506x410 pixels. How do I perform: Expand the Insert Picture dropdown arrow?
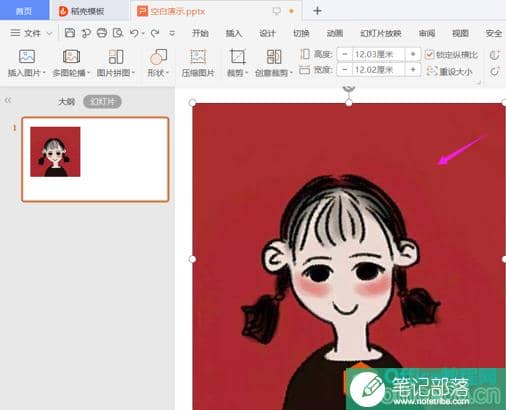coord(44,72)
